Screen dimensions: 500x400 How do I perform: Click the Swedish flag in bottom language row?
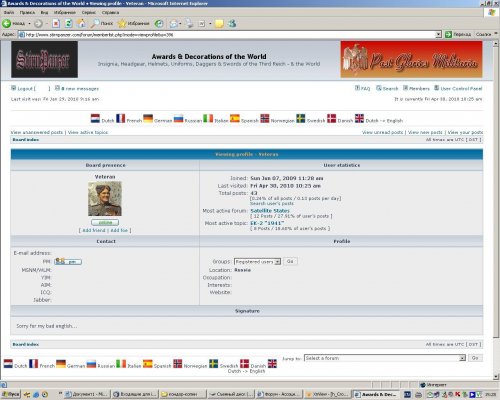[x=214, y=364]
